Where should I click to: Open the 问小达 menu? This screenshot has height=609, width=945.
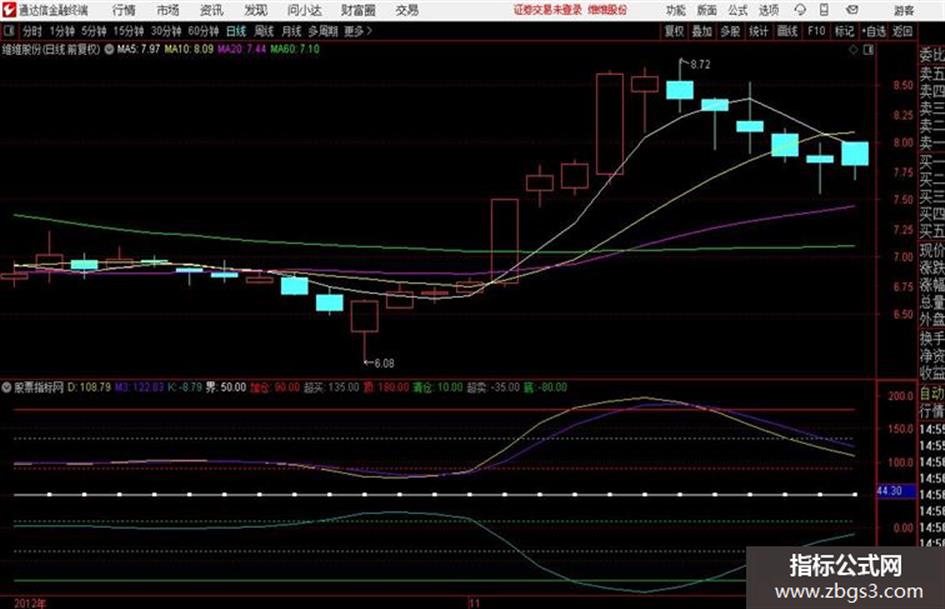pos(305,10)
